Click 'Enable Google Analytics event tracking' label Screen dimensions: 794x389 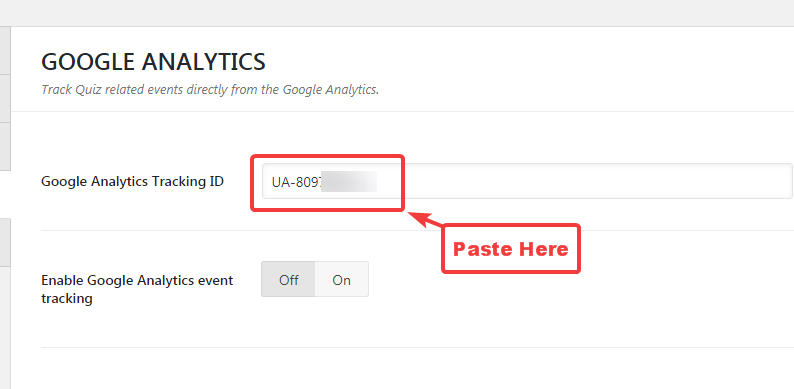[x=137, y=289]
